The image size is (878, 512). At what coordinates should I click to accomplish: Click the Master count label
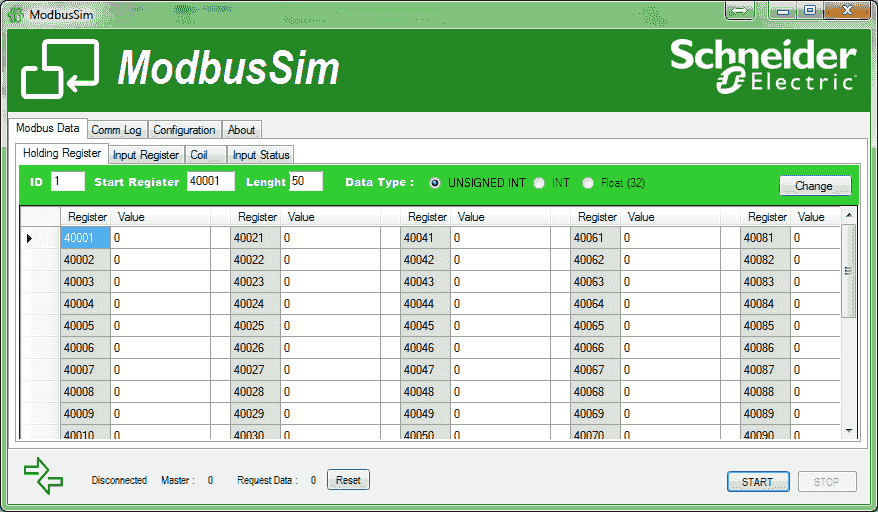(x=178, y=480)
